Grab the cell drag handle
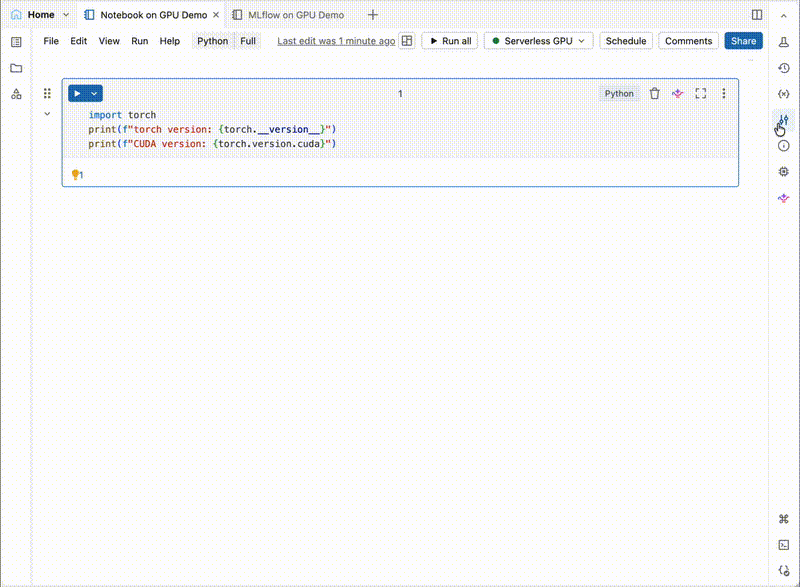Screen dimensions: 800x587 (x=47, y=93)
